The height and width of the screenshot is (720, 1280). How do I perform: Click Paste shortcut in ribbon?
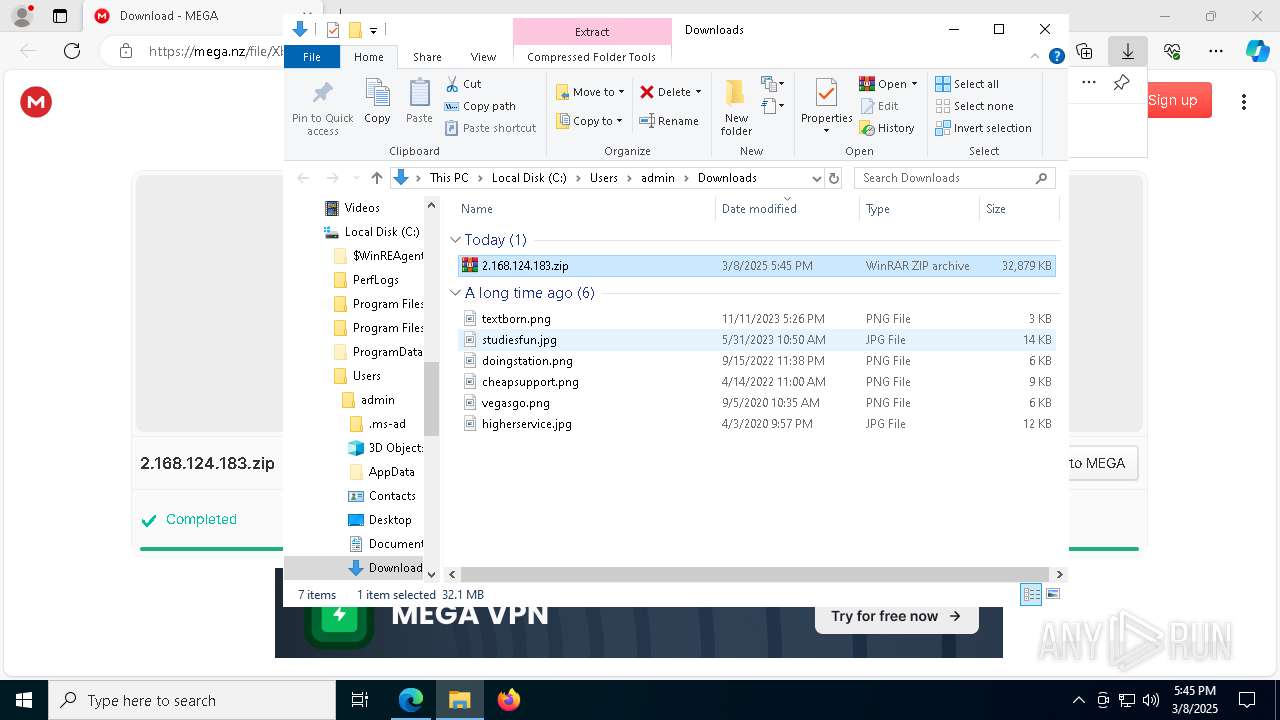tap(490, 128)
